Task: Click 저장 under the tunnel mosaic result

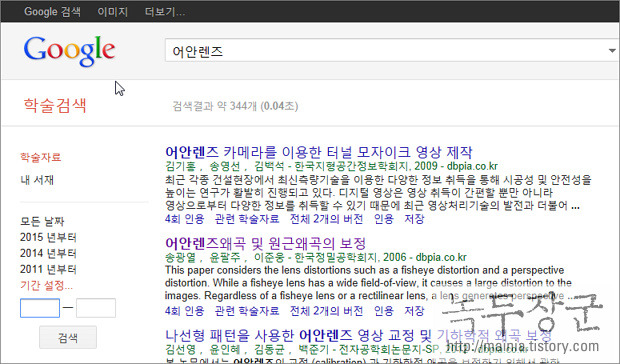Action: point(414,219)
